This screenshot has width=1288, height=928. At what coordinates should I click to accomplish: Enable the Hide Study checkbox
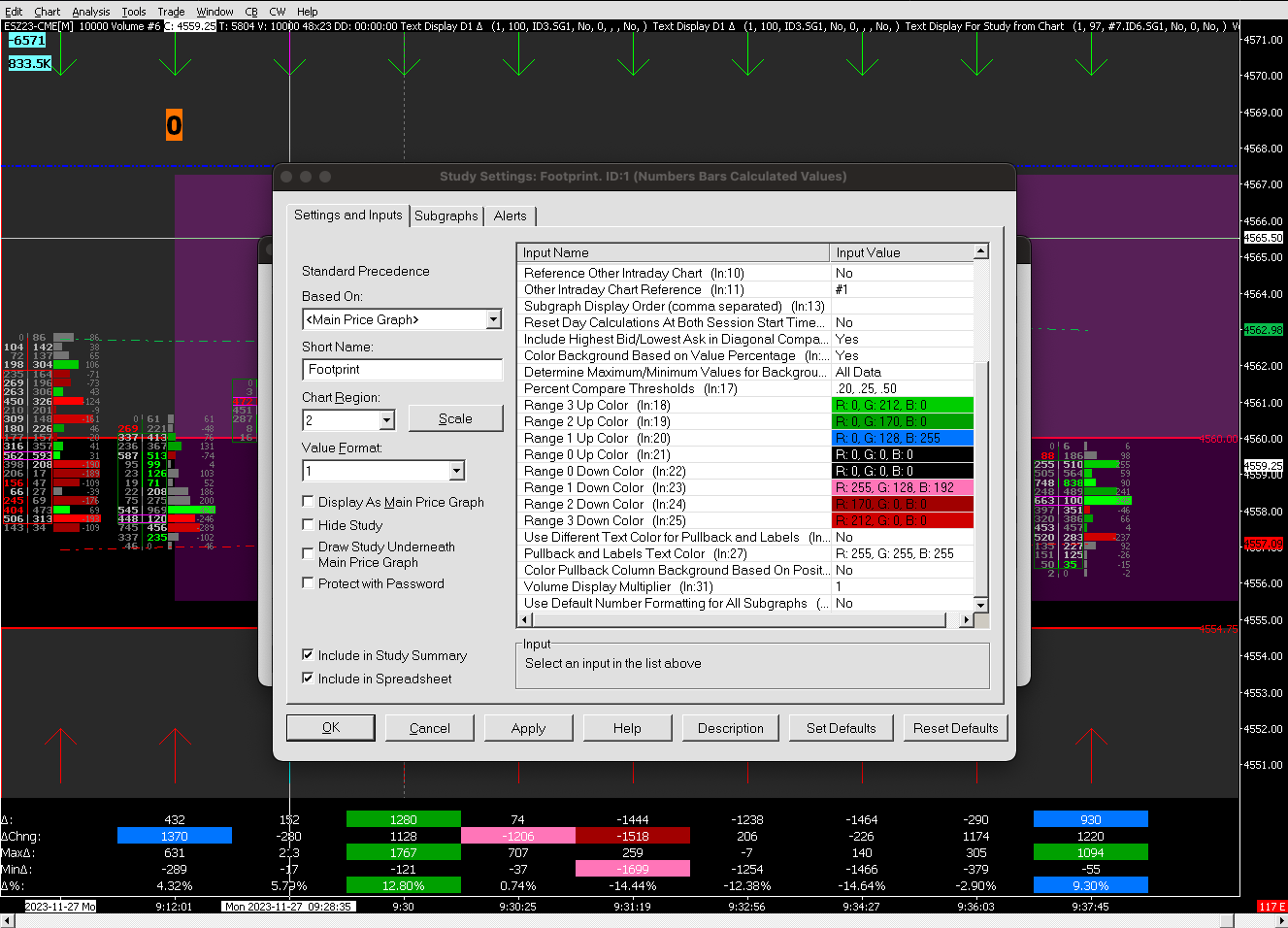coord(308,525)
